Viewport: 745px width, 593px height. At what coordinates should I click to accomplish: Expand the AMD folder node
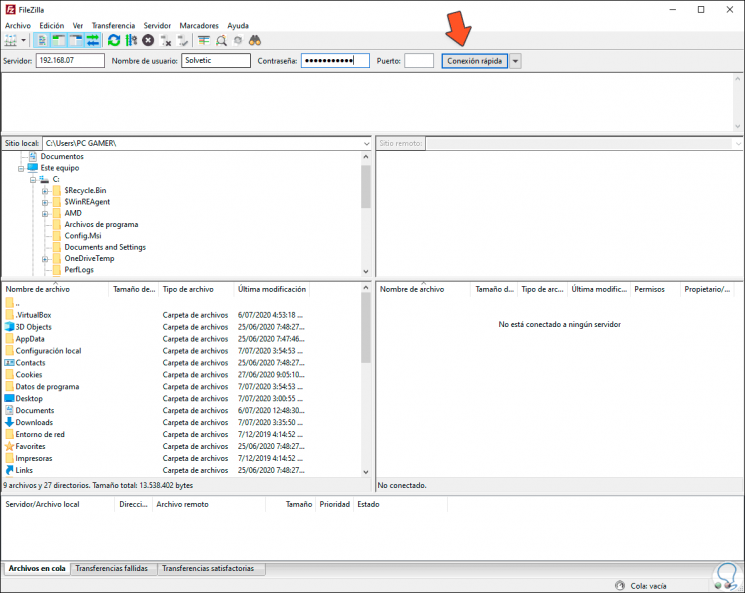[x=45, y=214]
